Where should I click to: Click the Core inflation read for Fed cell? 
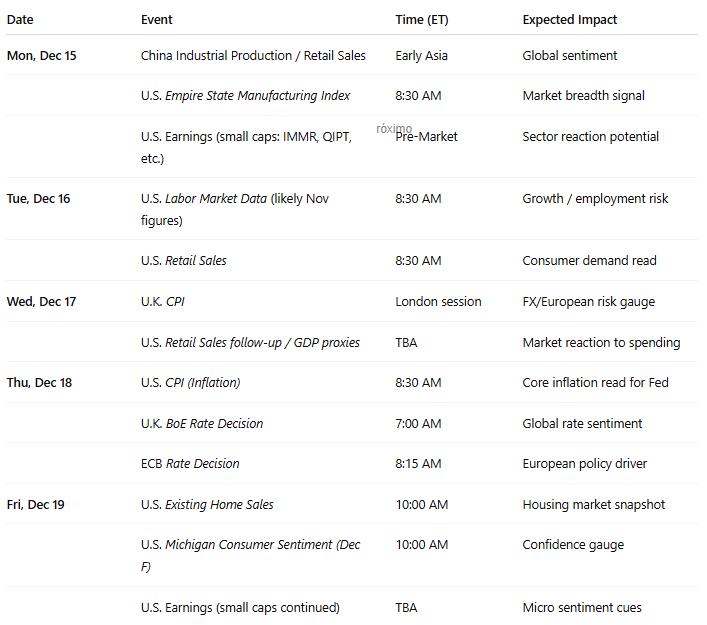[595, 382]
